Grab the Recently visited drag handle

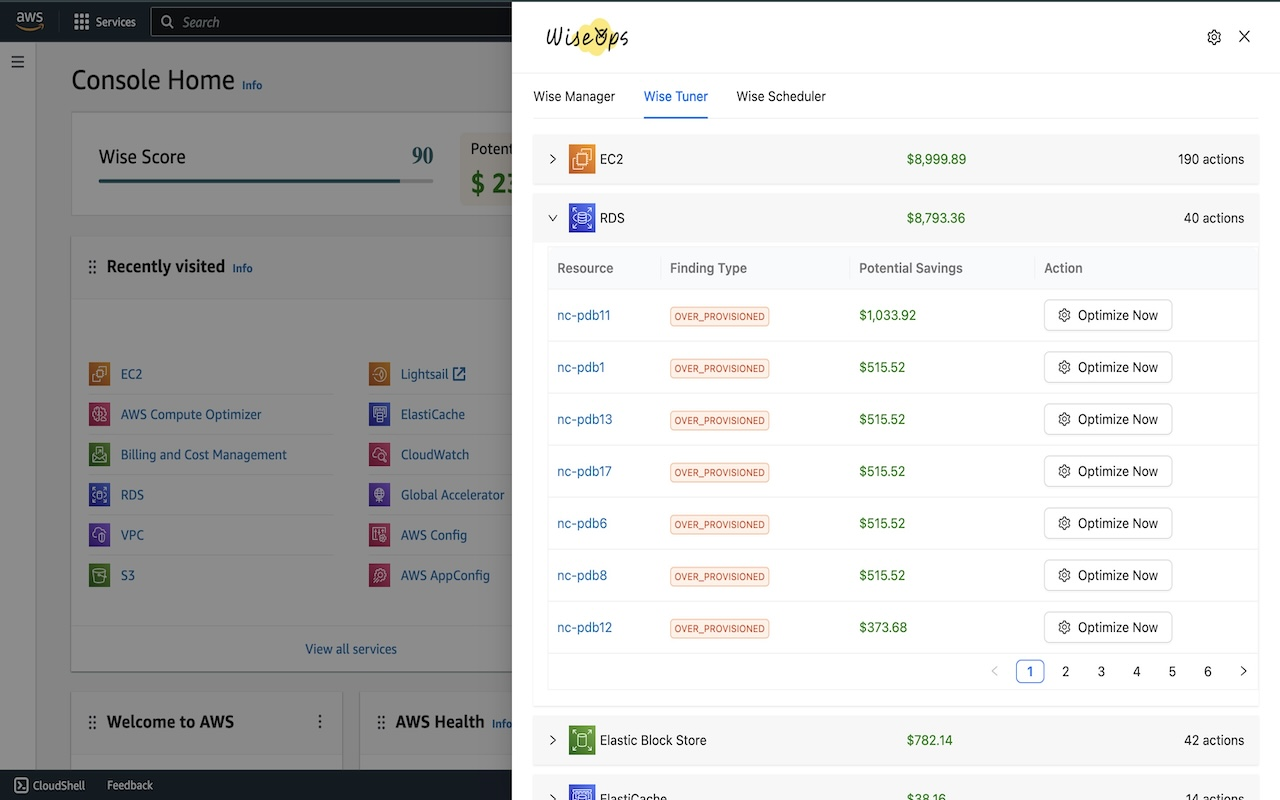tap(92, 267)
